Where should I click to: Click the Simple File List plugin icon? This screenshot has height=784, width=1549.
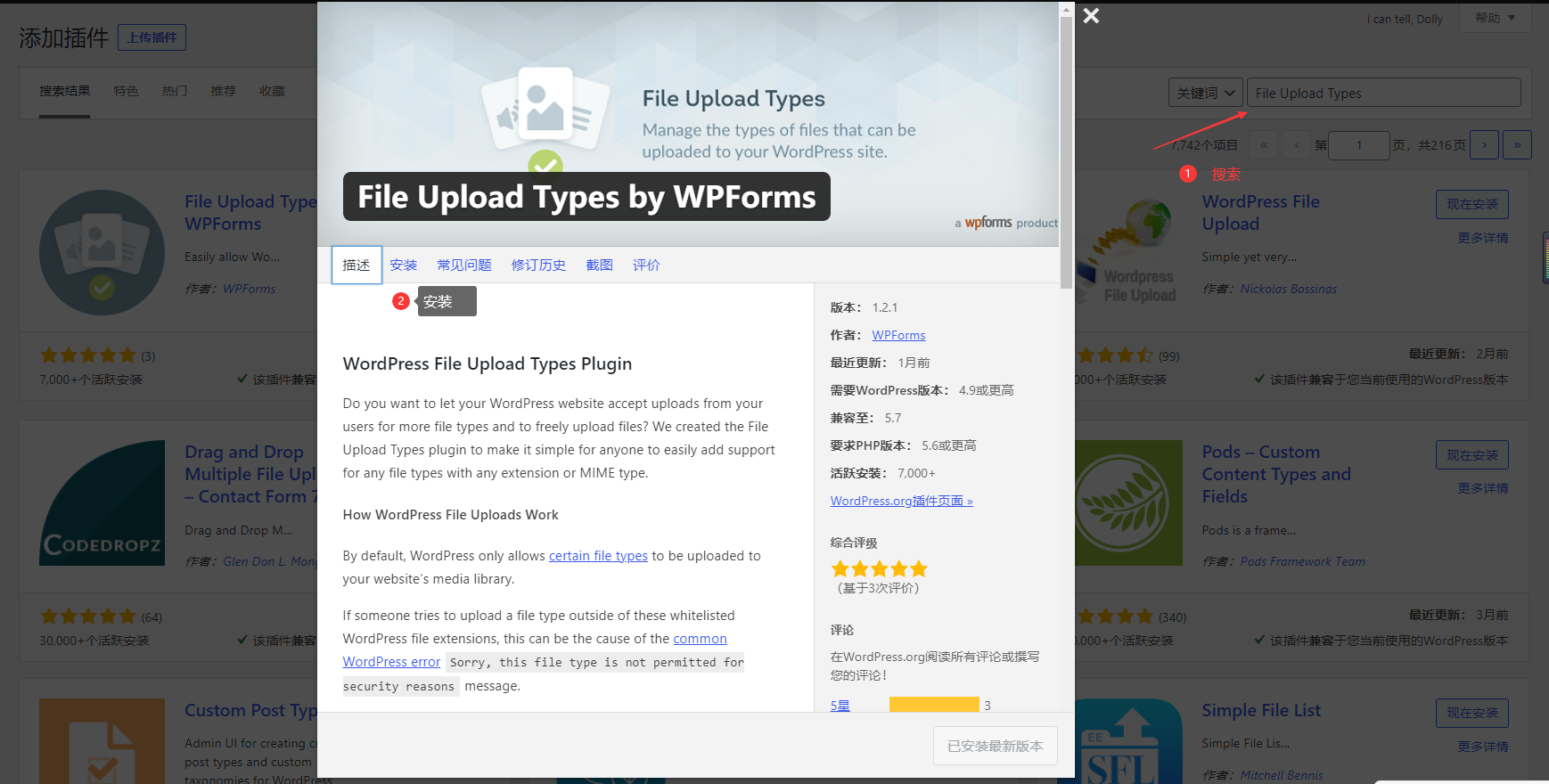1128,743
